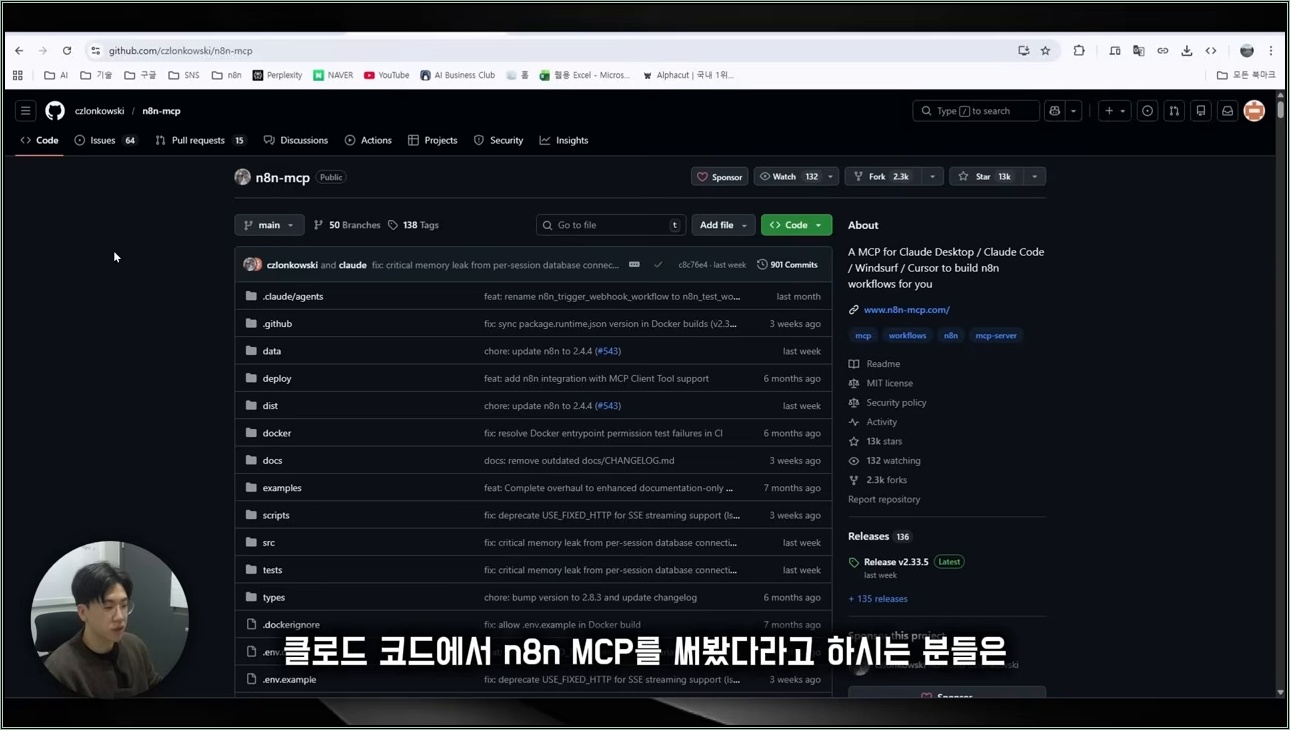View 901 Commits history

[788, 265]
